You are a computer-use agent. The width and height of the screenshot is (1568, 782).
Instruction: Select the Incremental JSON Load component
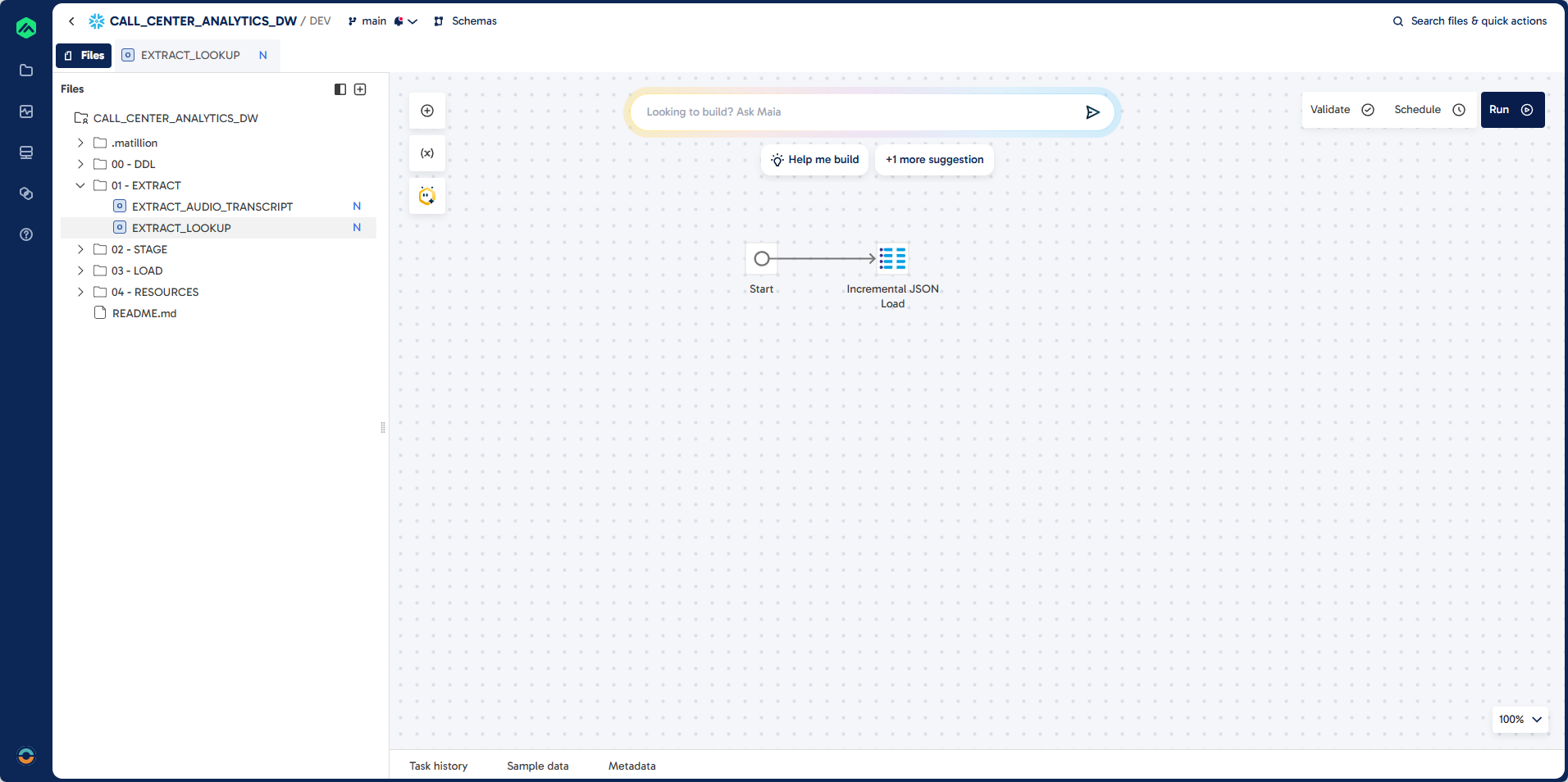[892, 259]
